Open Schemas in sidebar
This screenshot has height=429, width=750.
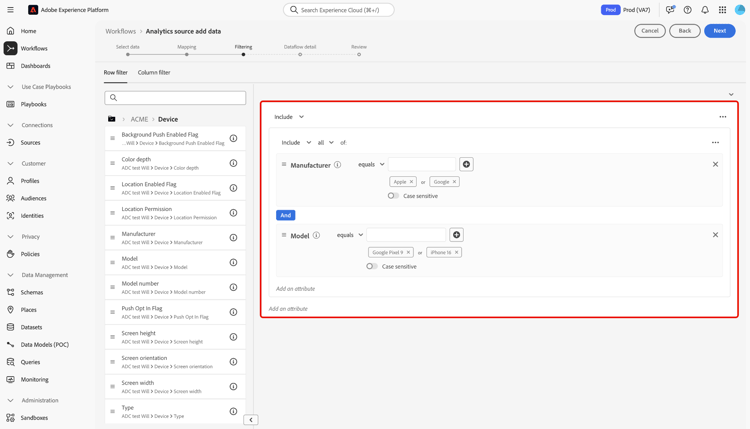[32, 292]
